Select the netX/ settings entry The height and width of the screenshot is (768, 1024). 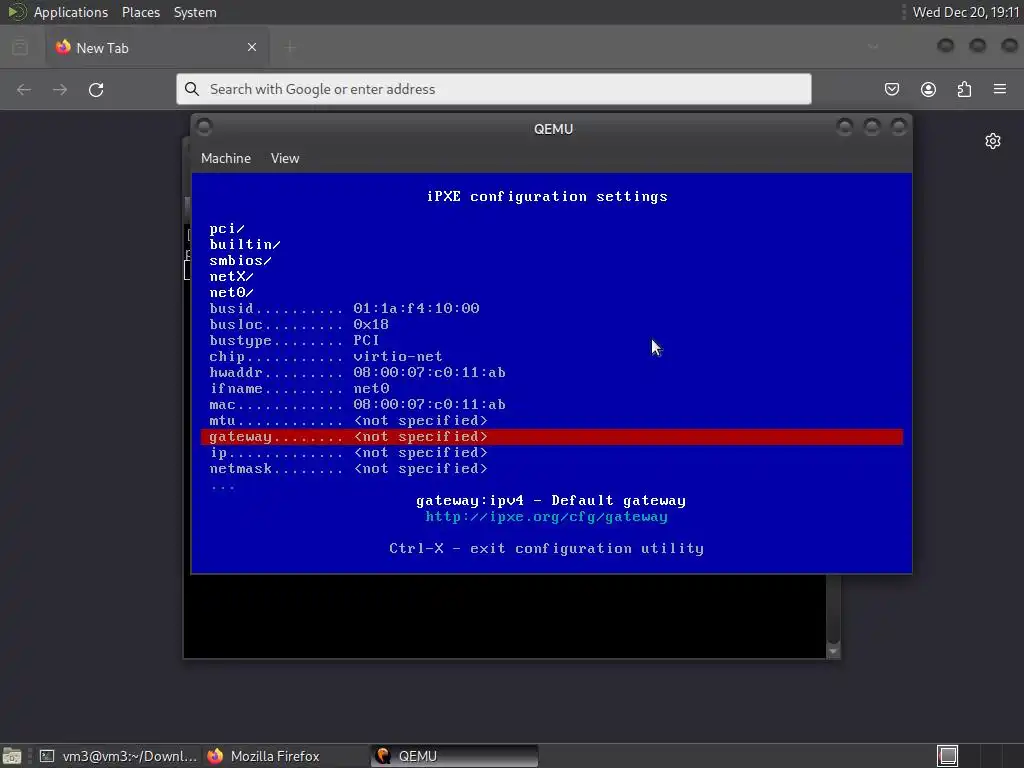231,276
